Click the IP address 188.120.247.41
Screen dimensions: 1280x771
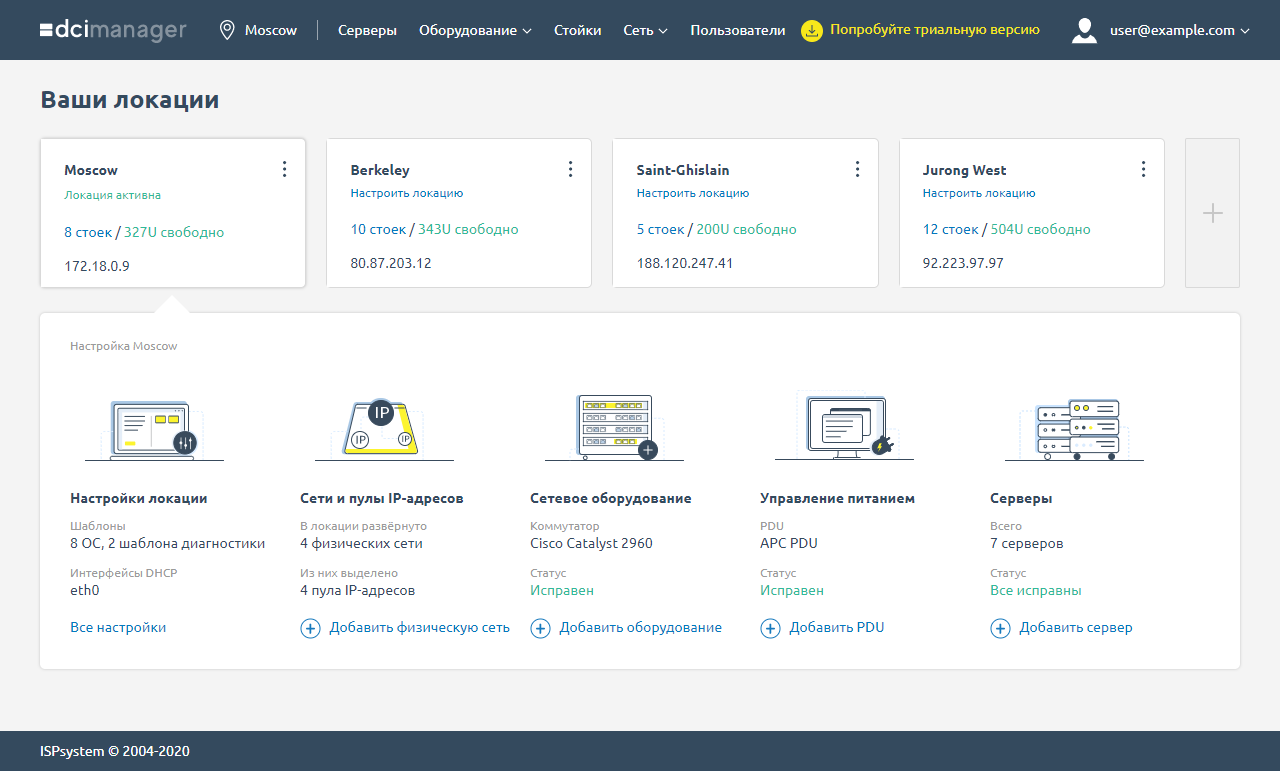(685, 263)
